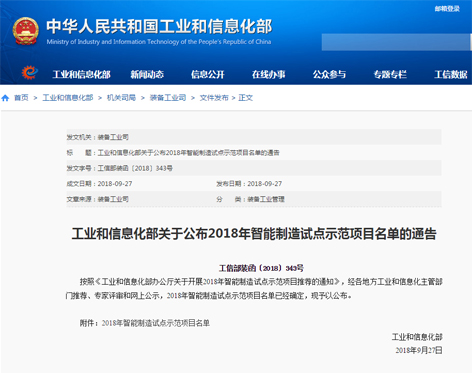Open 公众参与 navigation menu
472x373 pixels.
pyautogui.click(x=329, y=74)
